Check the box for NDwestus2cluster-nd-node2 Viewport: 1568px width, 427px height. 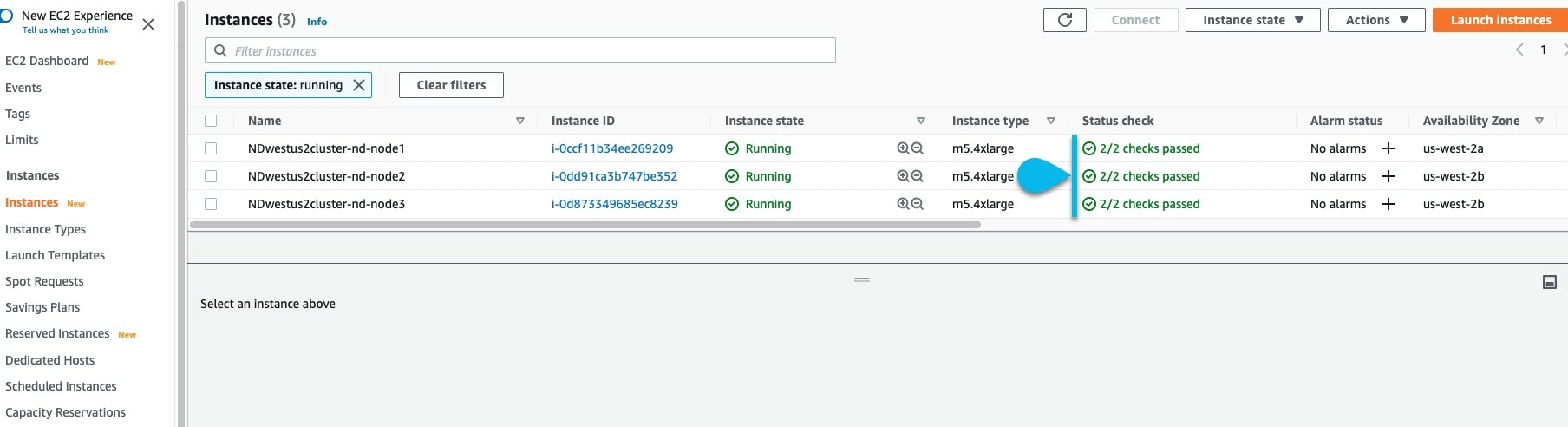[211, 176]
